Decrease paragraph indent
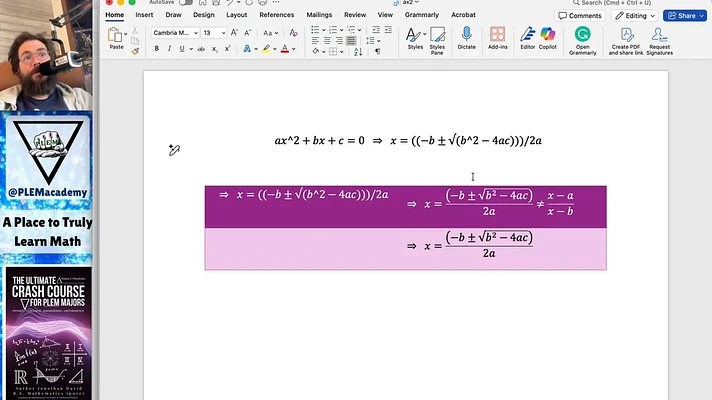712x400 pixels. pyautogui.click(x=376, y=30)
